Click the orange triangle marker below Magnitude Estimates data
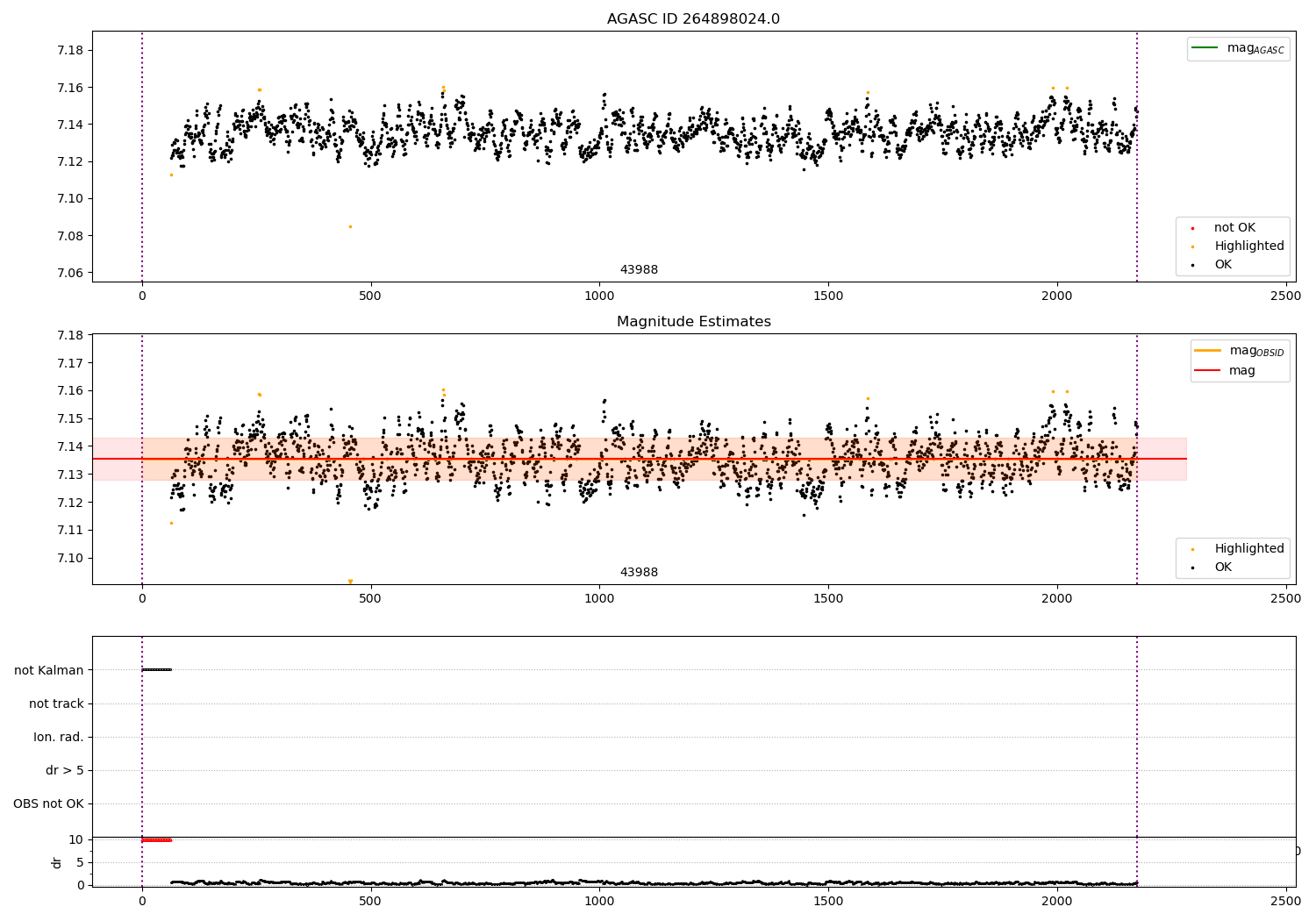Viewport: 1316px width, 921px height. [350, 582]
